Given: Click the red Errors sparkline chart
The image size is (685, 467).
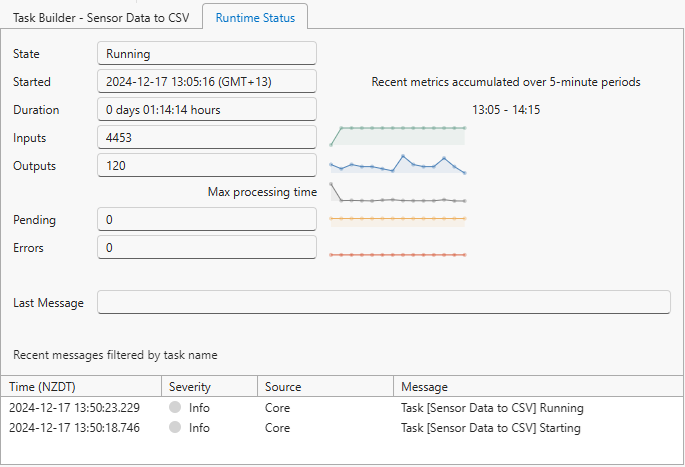Looking at the screenshot, I should 398,255.
